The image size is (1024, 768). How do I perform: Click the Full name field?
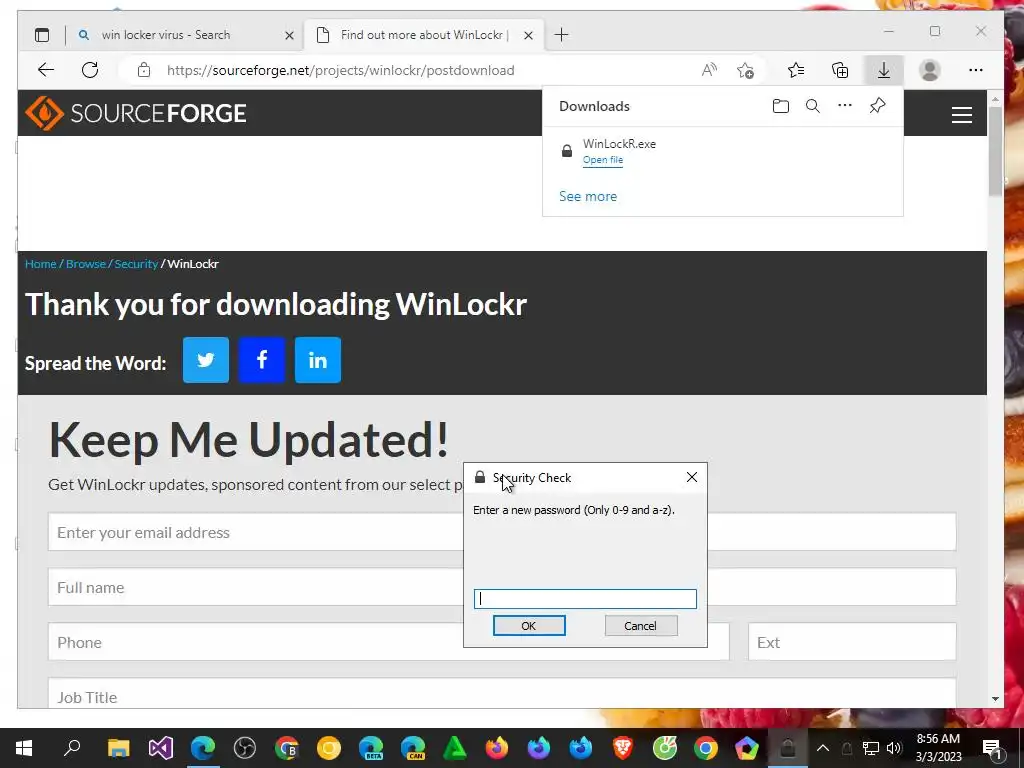(502, 586)
